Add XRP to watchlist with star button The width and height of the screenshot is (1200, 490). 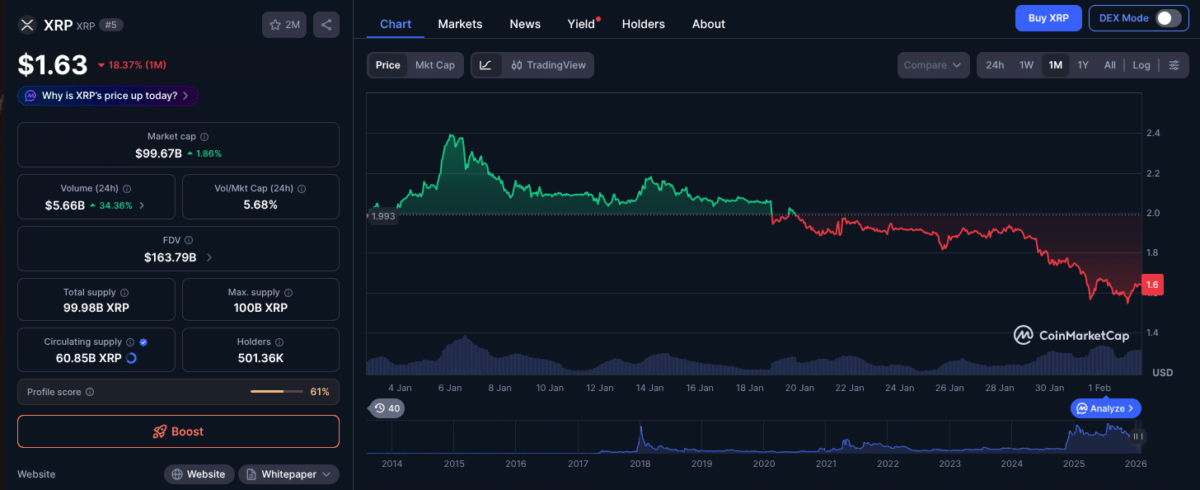(285, 25)
